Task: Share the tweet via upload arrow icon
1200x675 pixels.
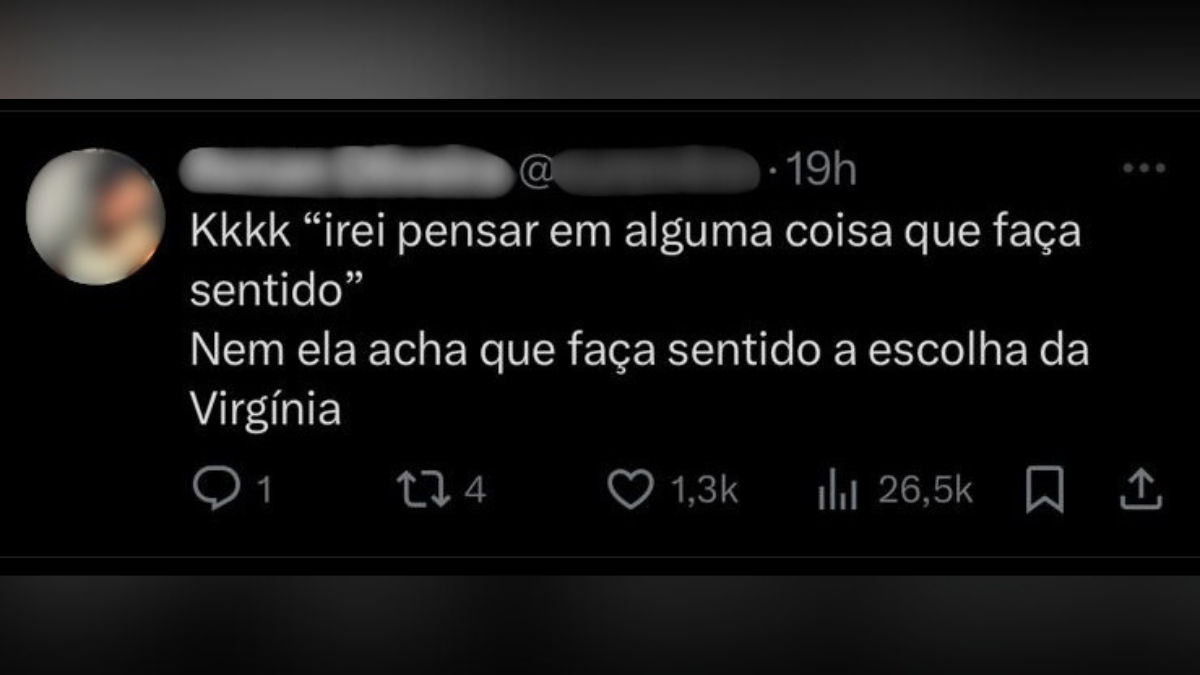Action: click(x=1139, y=490)
